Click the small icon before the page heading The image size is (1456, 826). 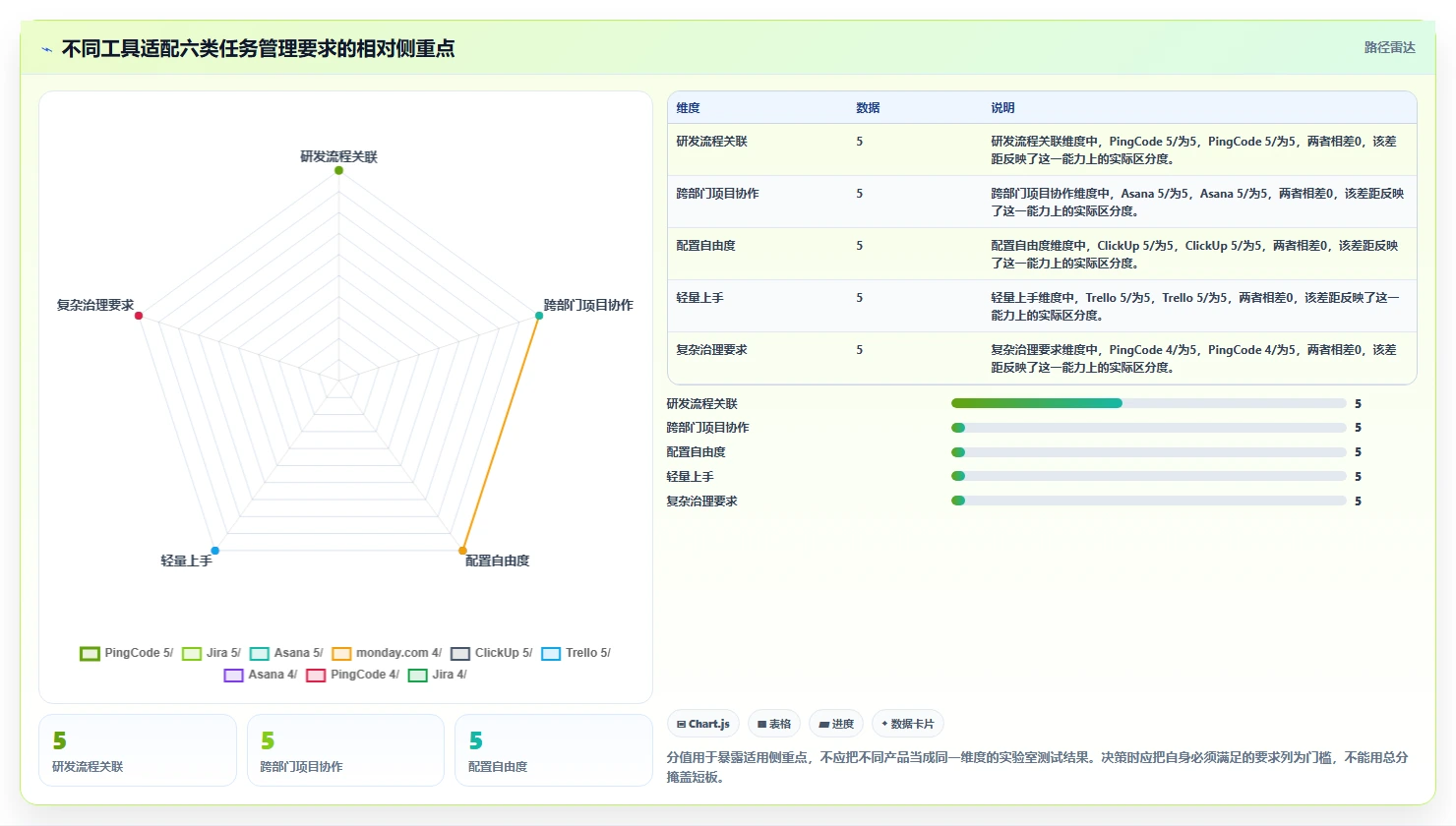[46, 49]
